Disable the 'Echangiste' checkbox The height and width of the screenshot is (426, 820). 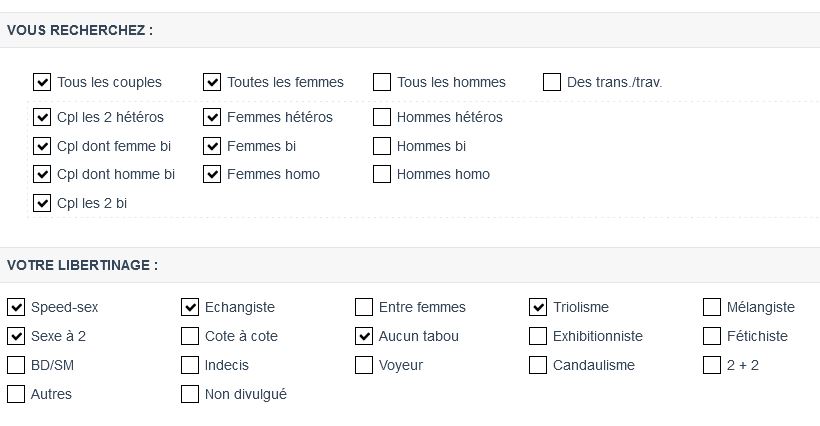click(190, 307)
